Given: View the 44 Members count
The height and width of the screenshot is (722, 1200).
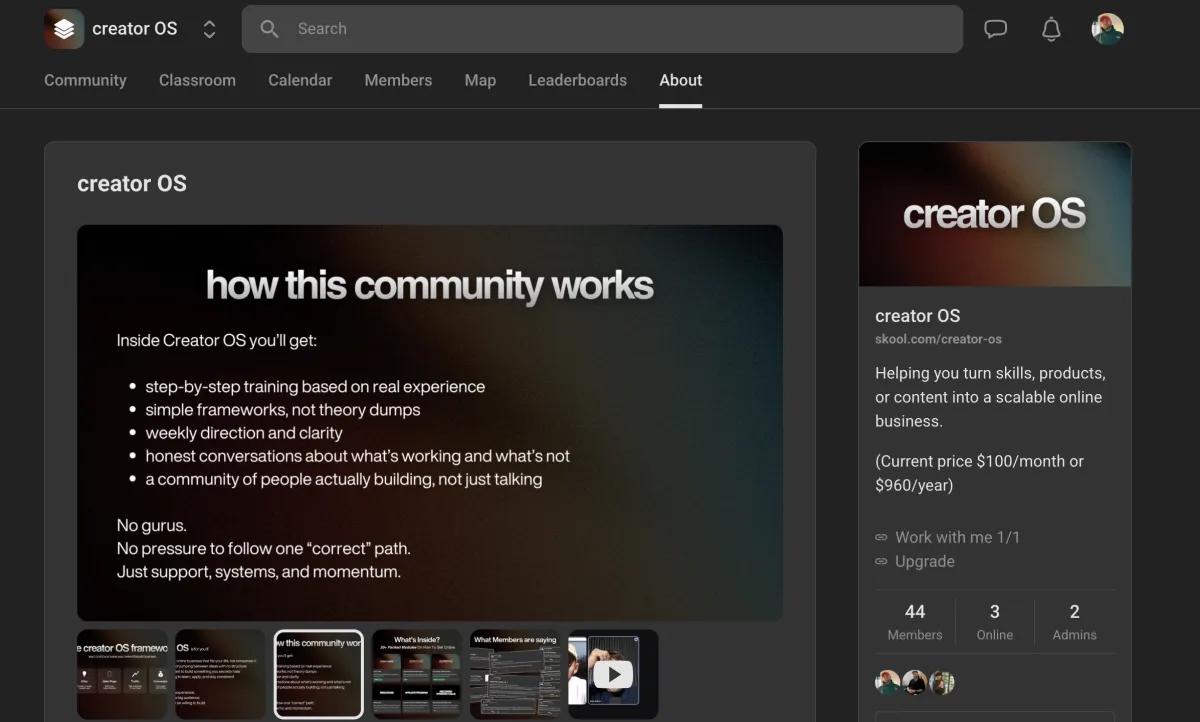Looking at the screenshot, I should coord(915,621).
